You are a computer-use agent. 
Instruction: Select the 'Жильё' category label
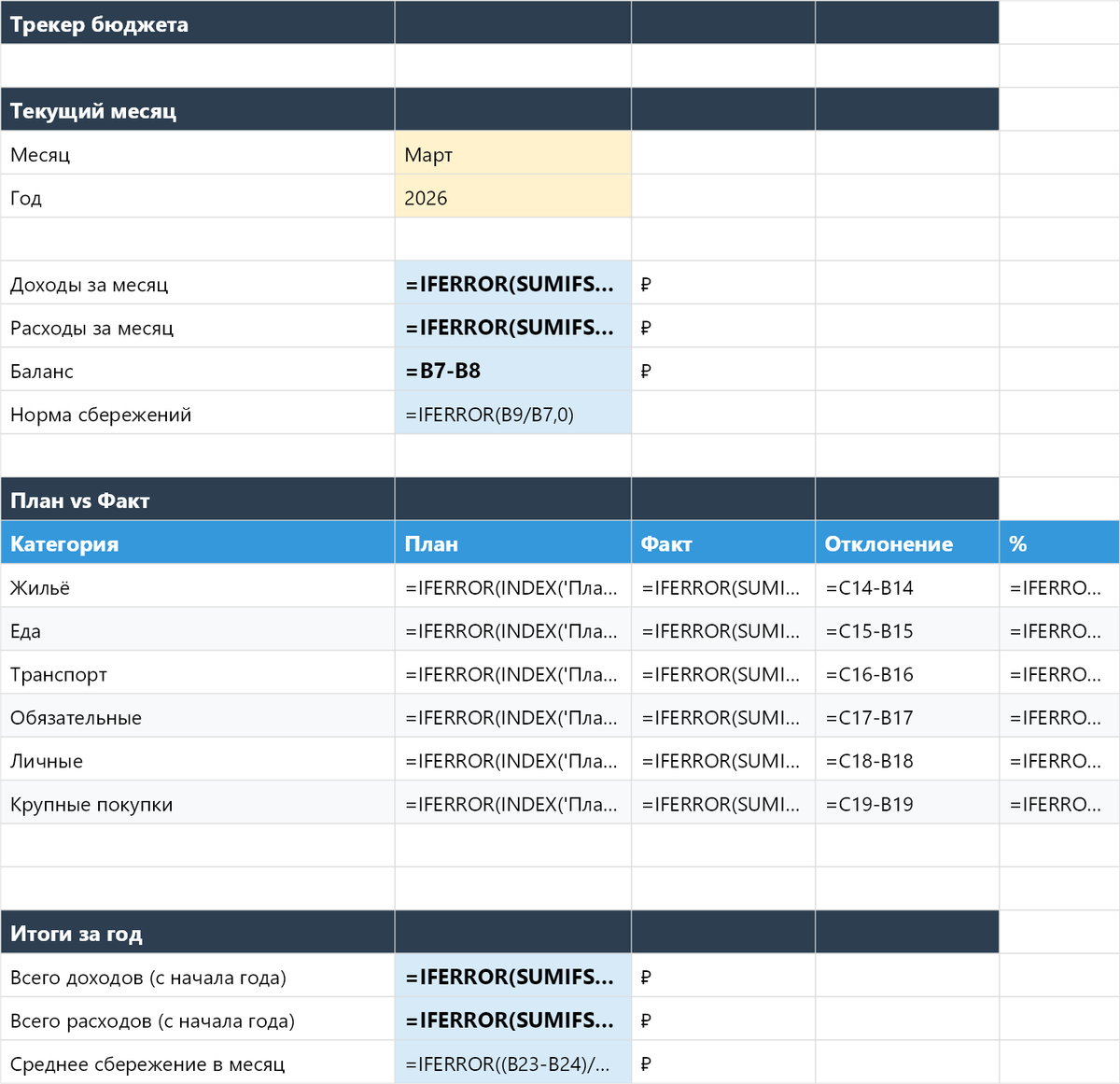197,588
